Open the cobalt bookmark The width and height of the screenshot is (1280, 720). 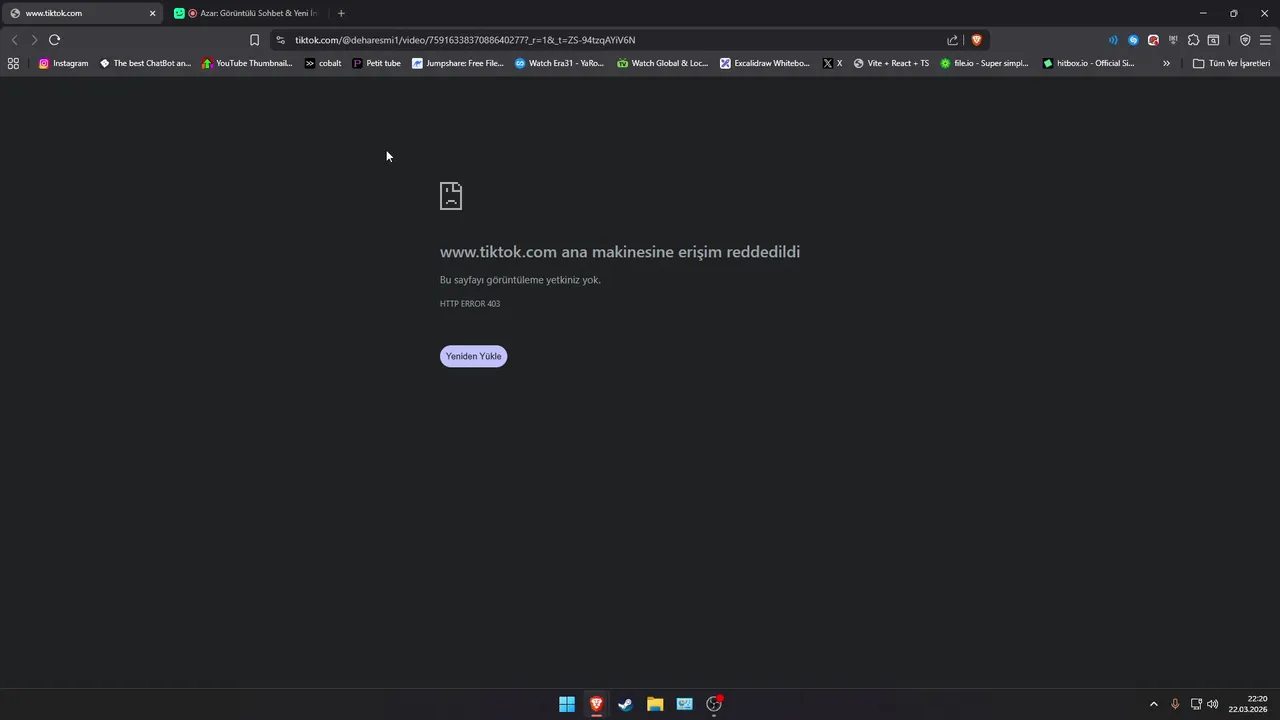tap(323, 63)
